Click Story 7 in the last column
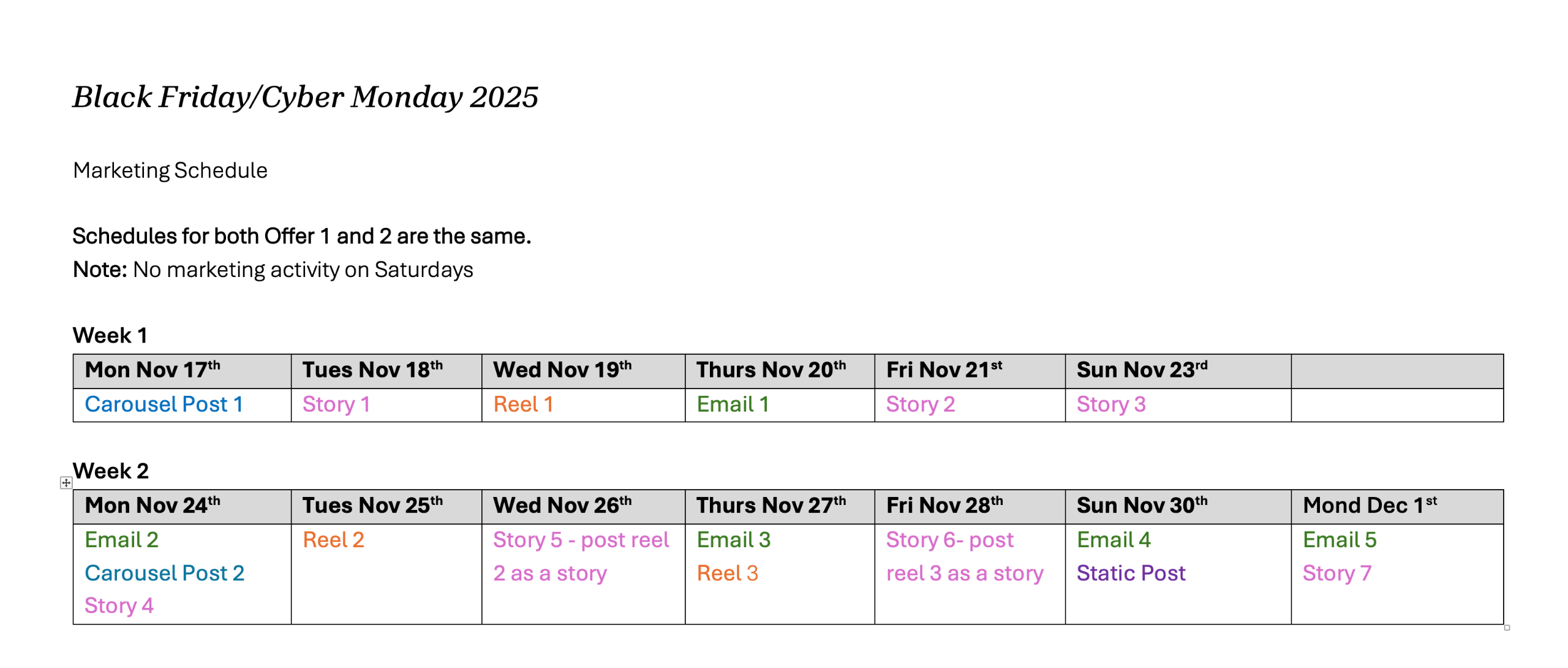Viewport: 1568px width, 668px height. [x=1336, y=573]
